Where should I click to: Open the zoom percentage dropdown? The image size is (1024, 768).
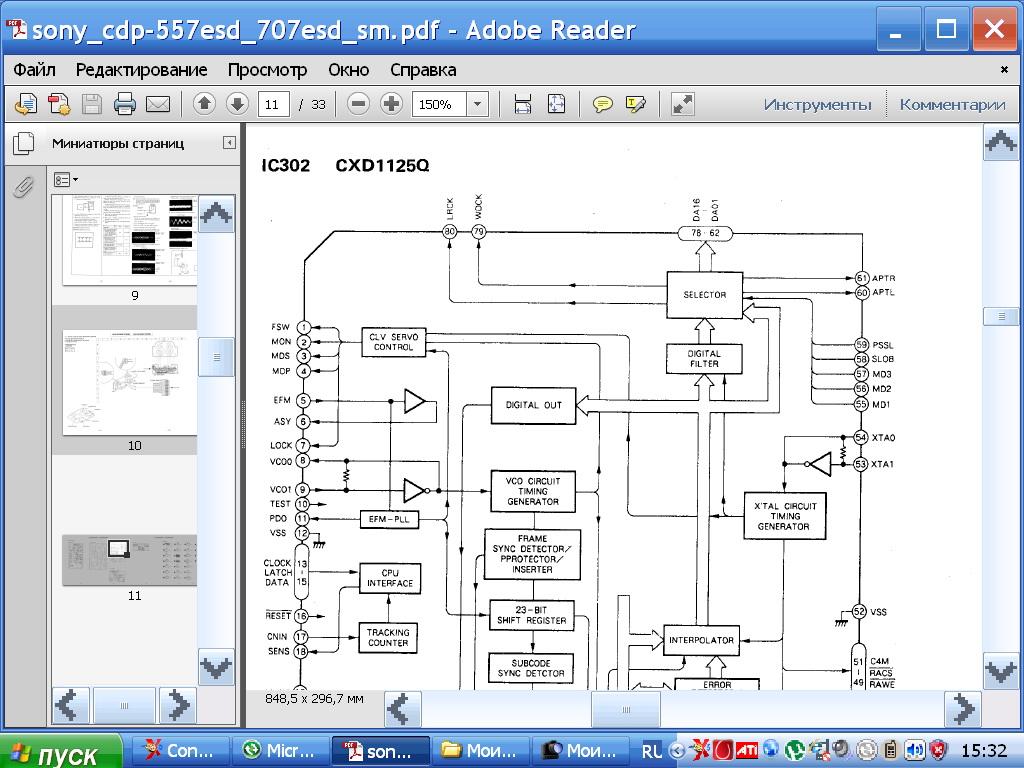click(477, 104)
